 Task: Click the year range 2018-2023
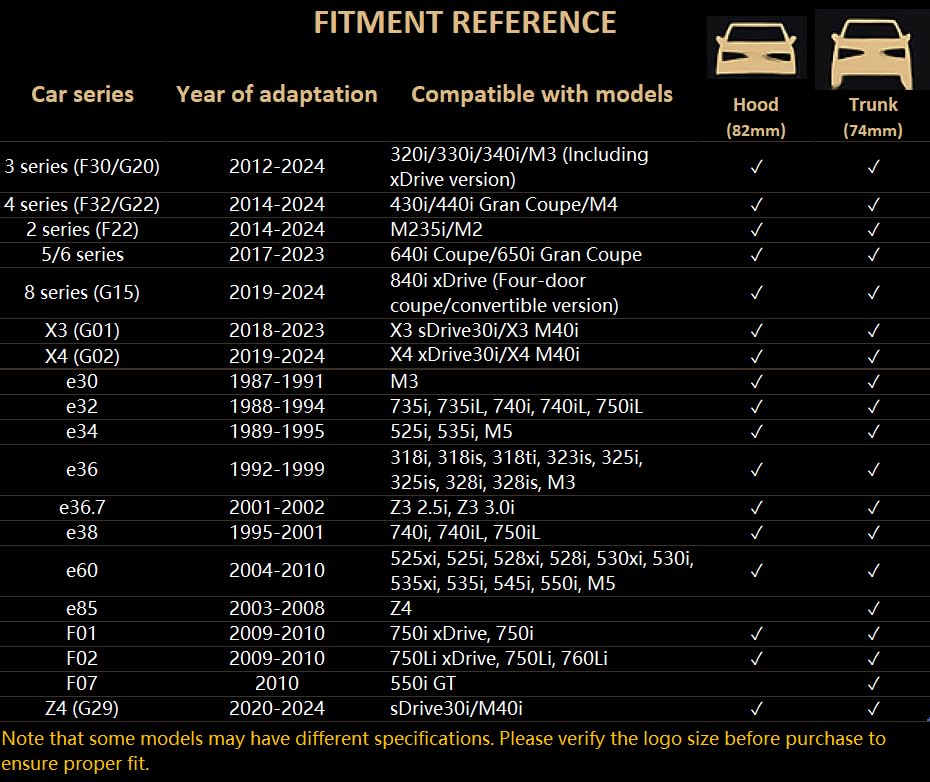click(277, 330)
